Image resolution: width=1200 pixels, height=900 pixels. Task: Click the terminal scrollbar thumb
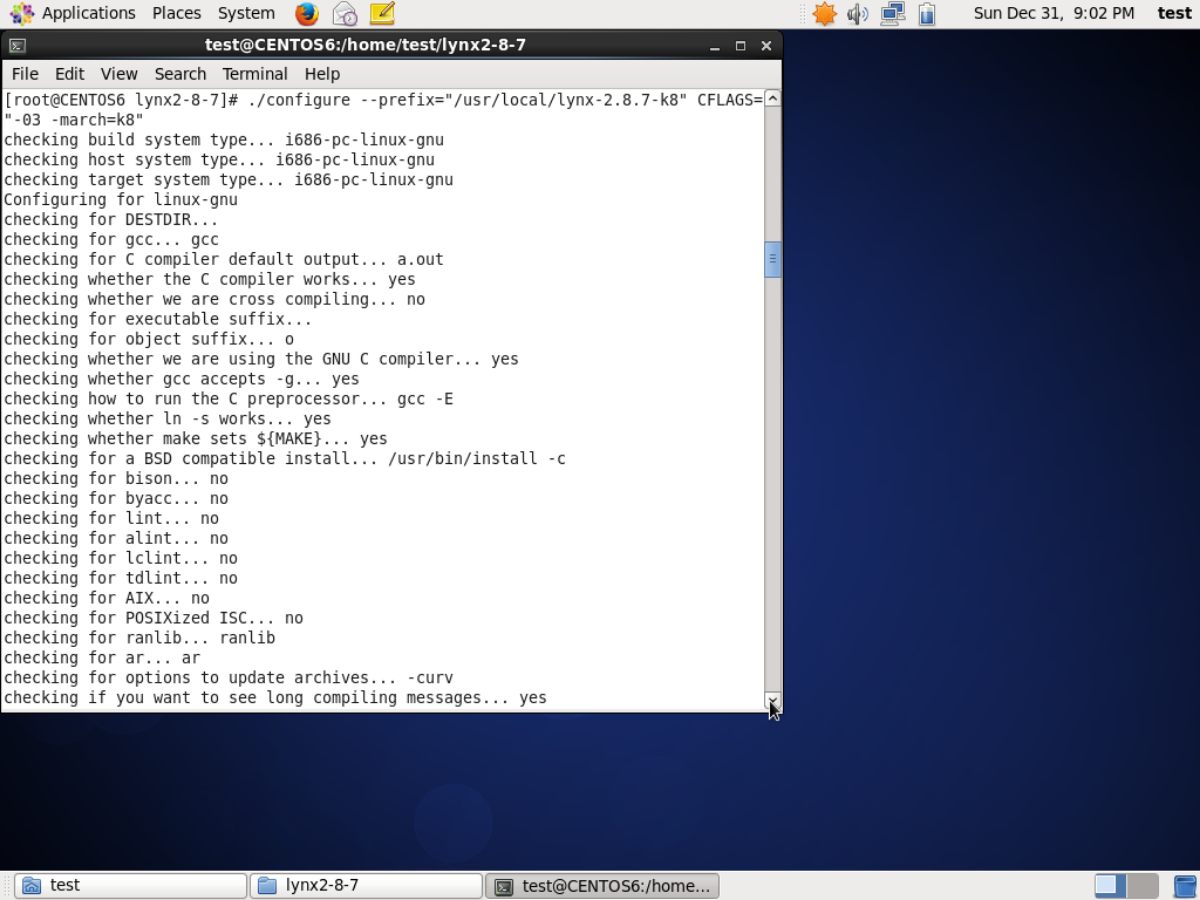point(772,259)
